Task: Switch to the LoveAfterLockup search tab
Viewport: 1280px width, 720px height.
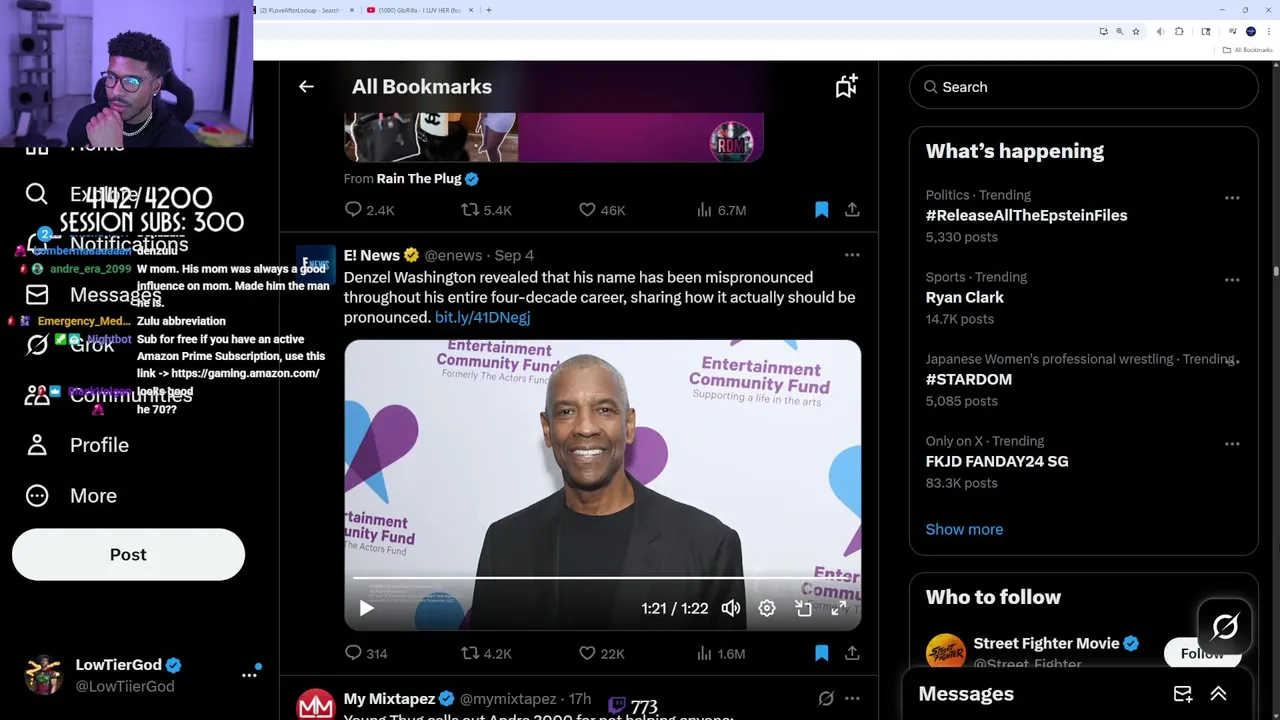Action: 304,10
